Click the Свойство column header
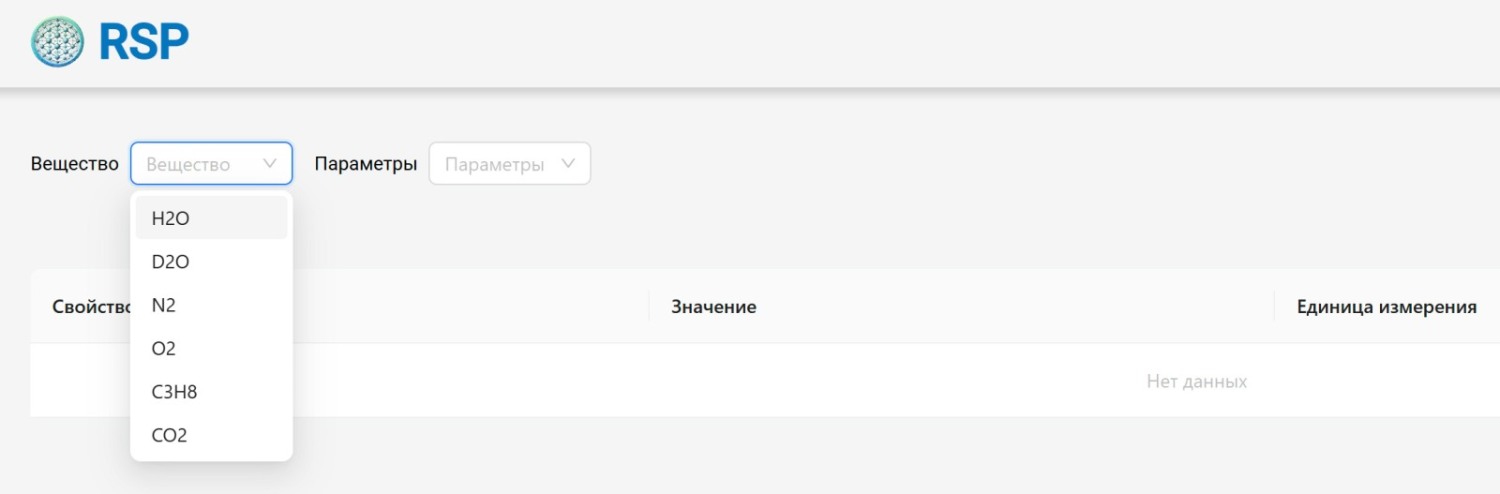 (x=91, y=307)
